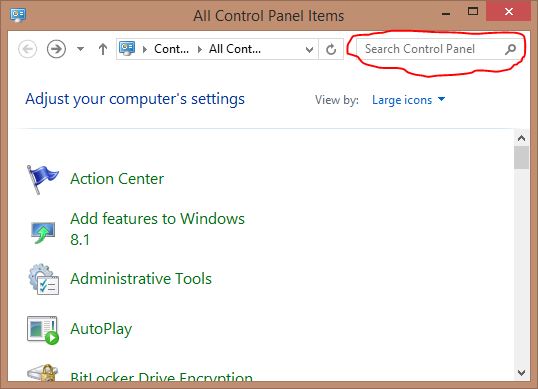The image size is (538, 389).
Task: Open the Administrative Tools gear icon
Action: pos(44,279)
